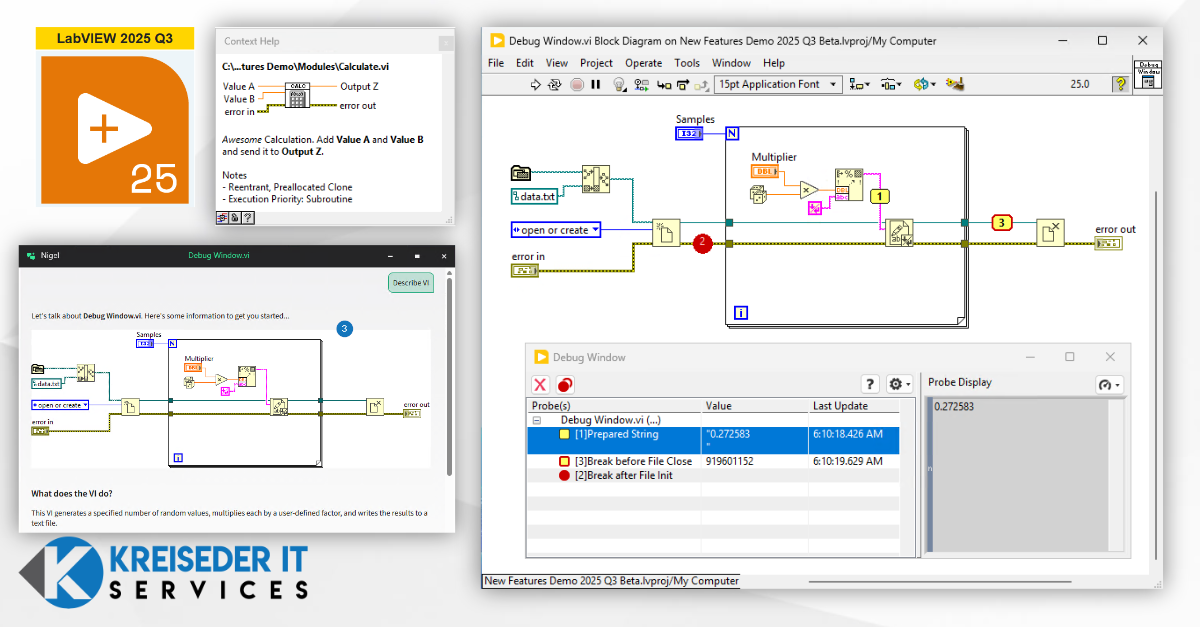
Task: Open the Window menu
Action: pyautogui.click(x=731, y=63)
